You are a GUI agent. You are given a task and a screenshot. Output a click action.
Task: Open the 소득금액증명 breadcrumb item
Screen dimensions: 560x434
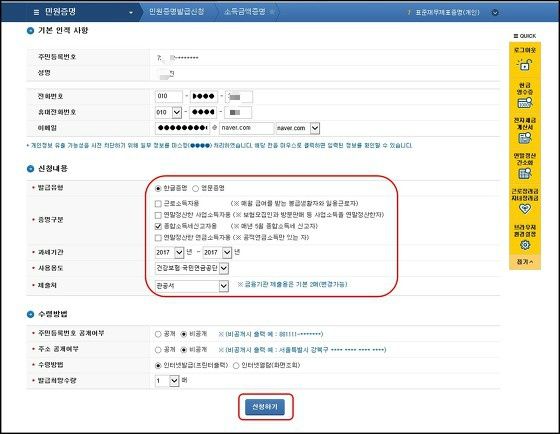point(245,12)
